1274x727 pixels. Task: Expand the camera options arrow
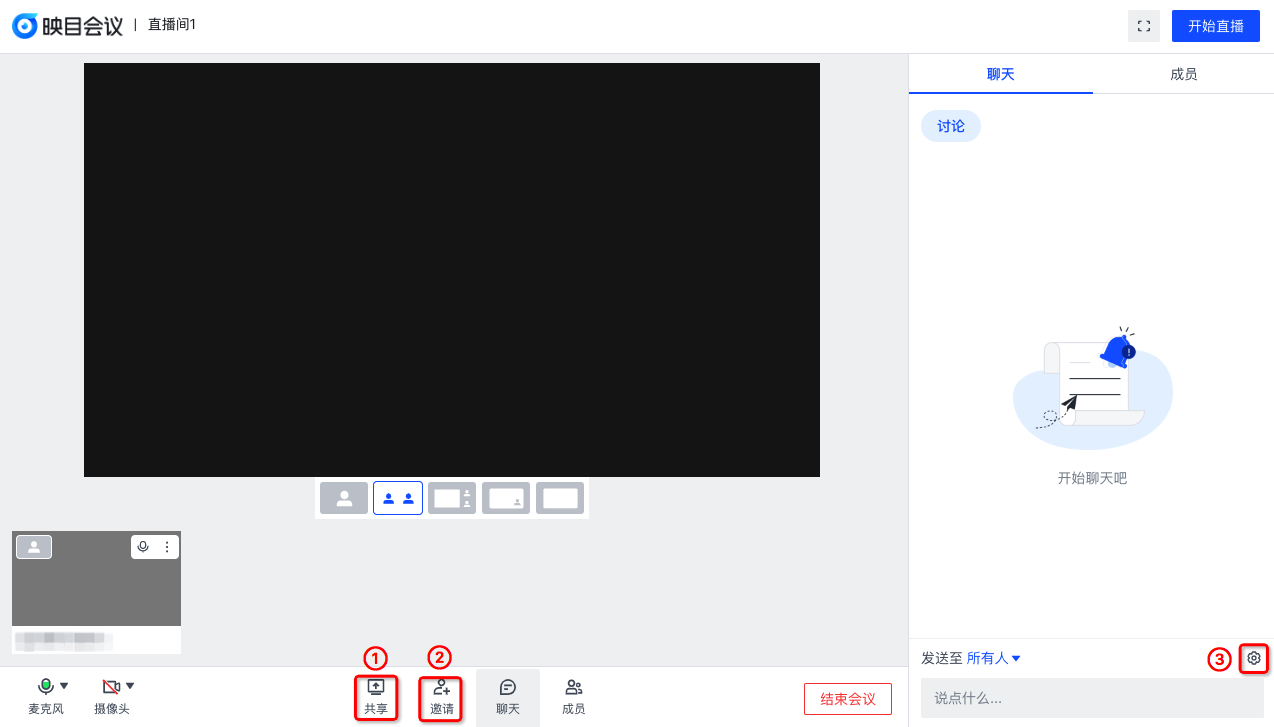tap(130, 686)
